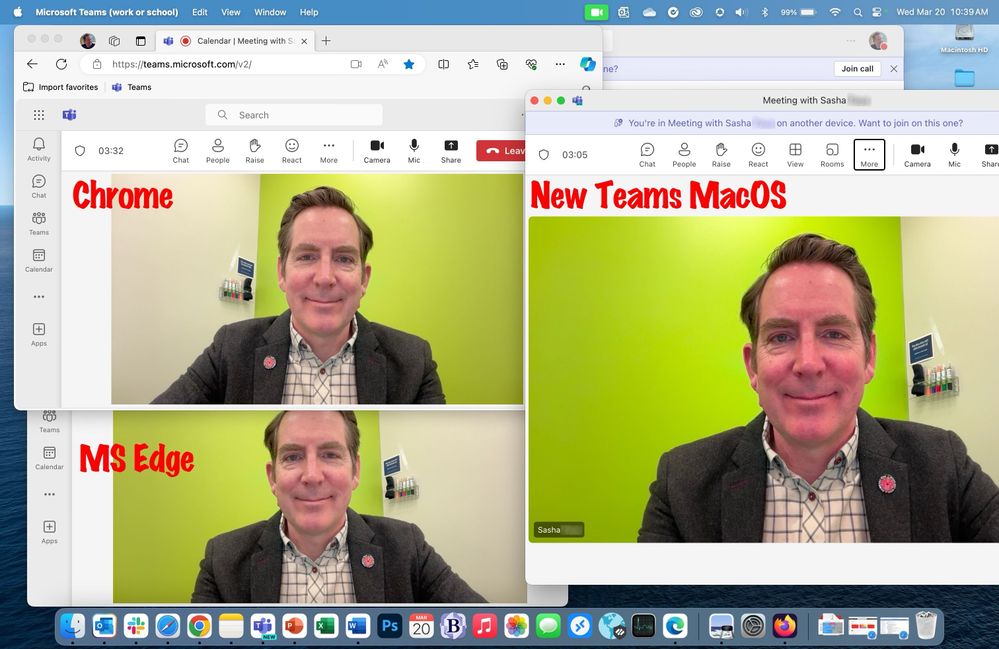Open Activity in the front Teams sidebar
Screen dimensions: 999x649
[x=39, y=149]
